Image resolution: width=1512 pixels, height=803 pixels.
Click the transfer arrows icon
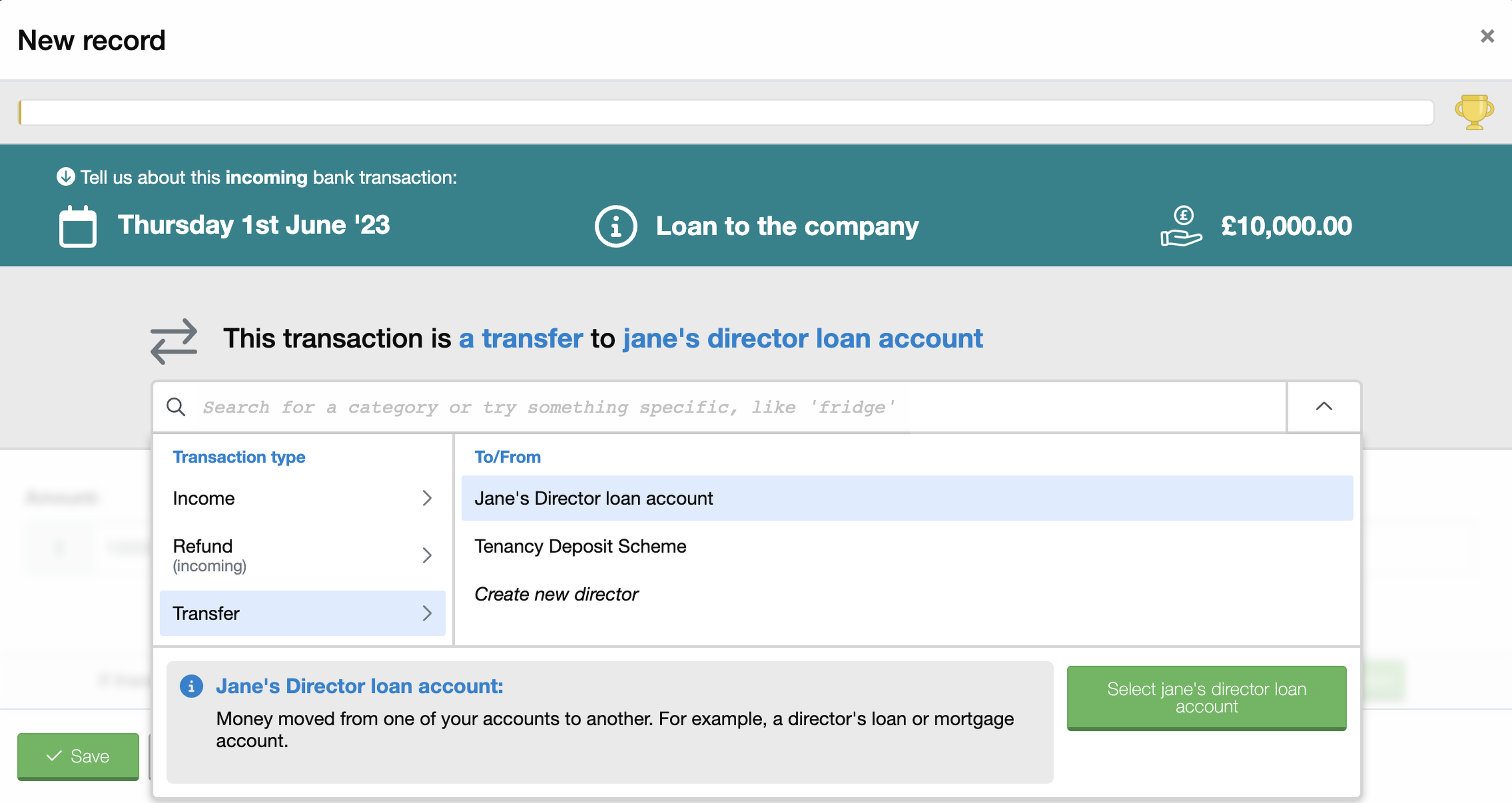click(174, 341)
